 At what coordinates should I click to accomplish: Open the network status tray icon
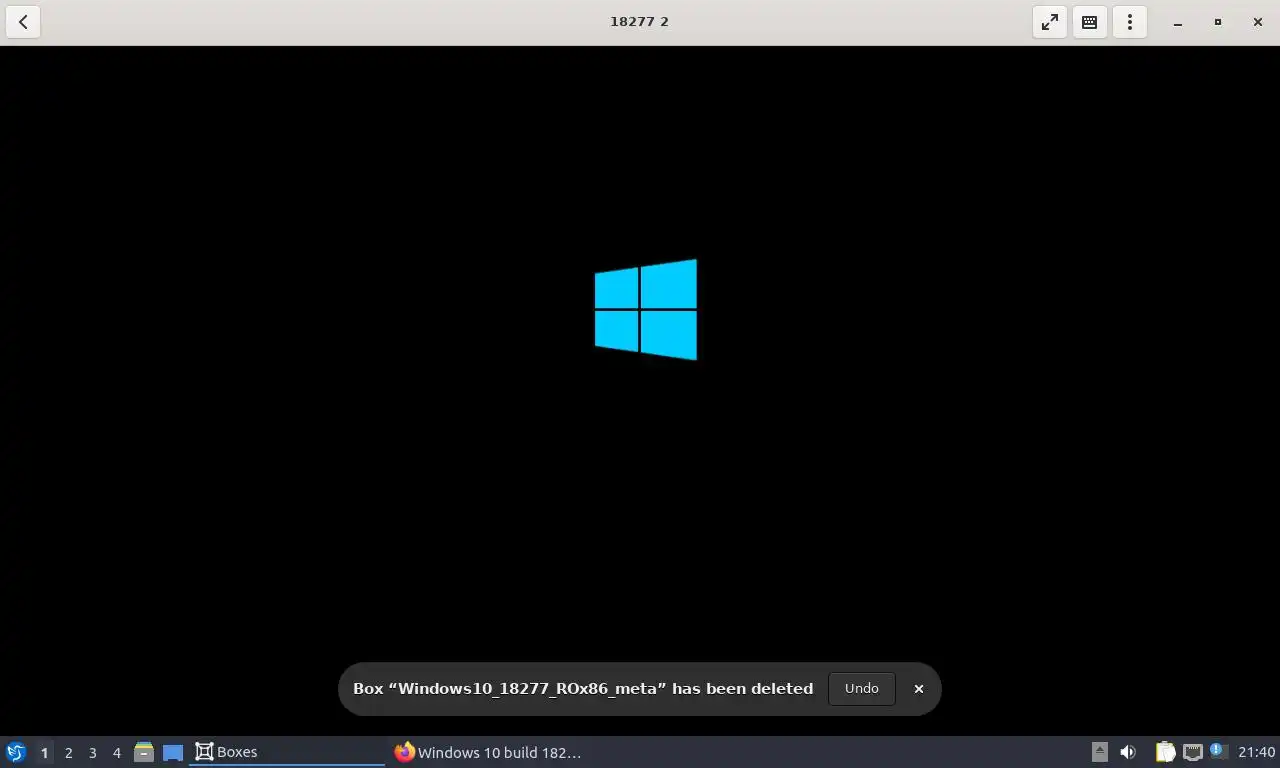pyautogui.click(x=1193, y=752)
